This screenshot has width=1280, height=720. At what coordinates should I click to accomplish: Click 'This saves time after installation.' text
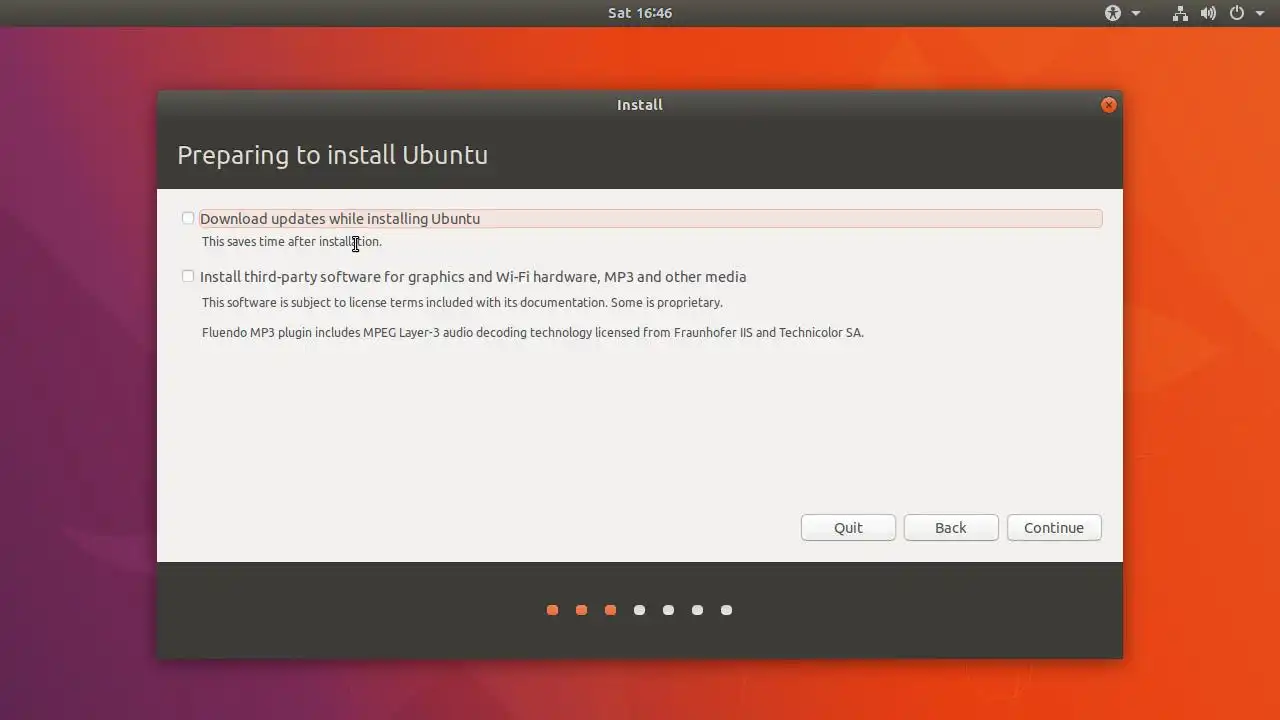click(292, 241)
